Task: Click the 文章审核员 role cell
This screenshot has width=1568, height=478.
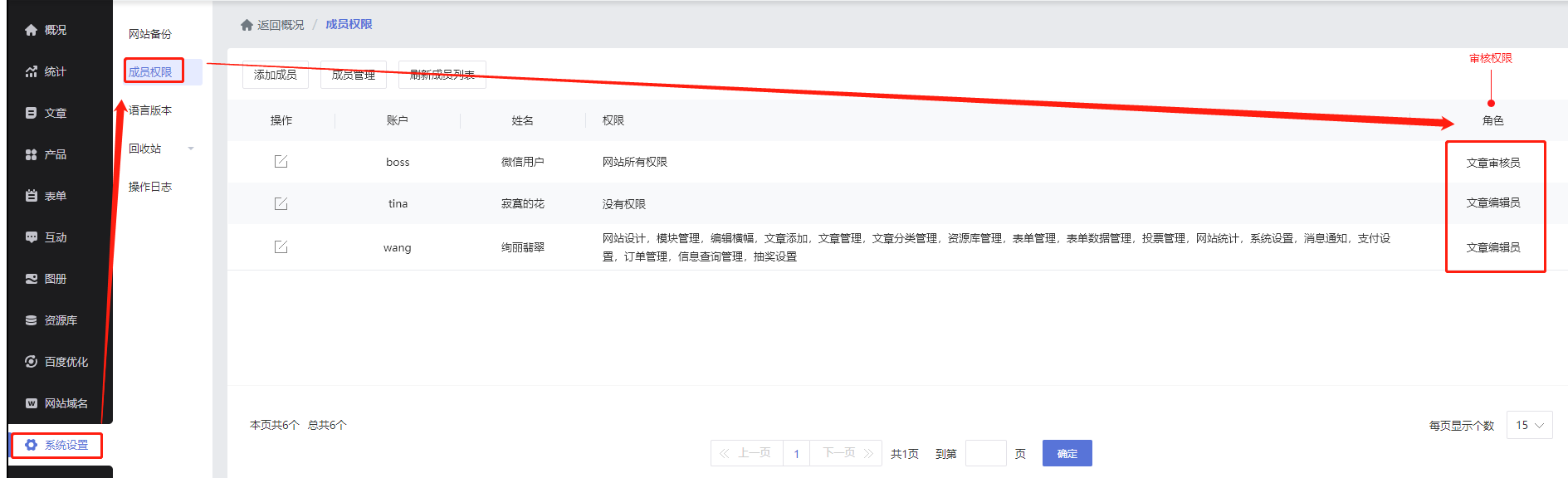Action: [1493, 163]
